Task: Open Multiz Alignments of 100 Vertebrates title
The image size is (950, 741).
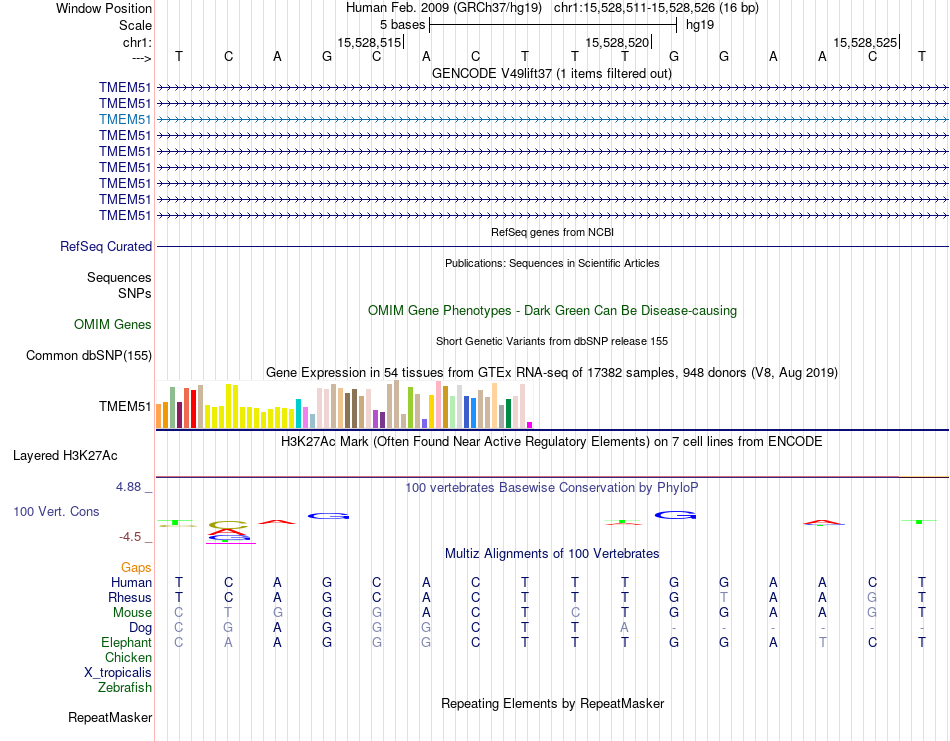Action: [552, 553]
